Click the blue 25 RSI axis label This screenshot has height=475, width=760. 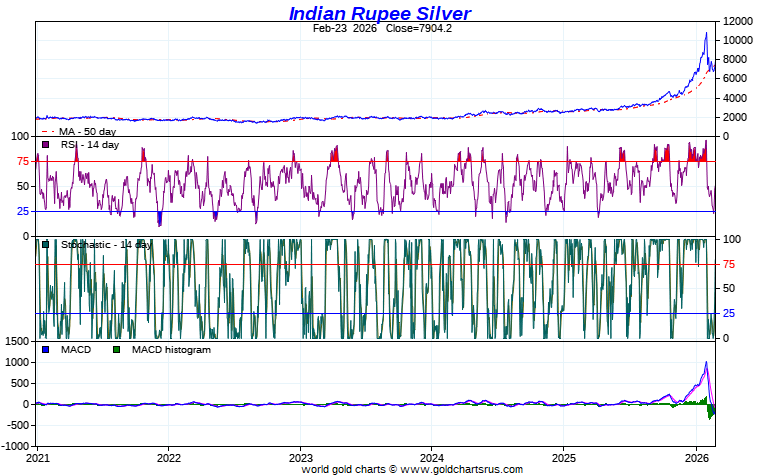coord(23,211)
